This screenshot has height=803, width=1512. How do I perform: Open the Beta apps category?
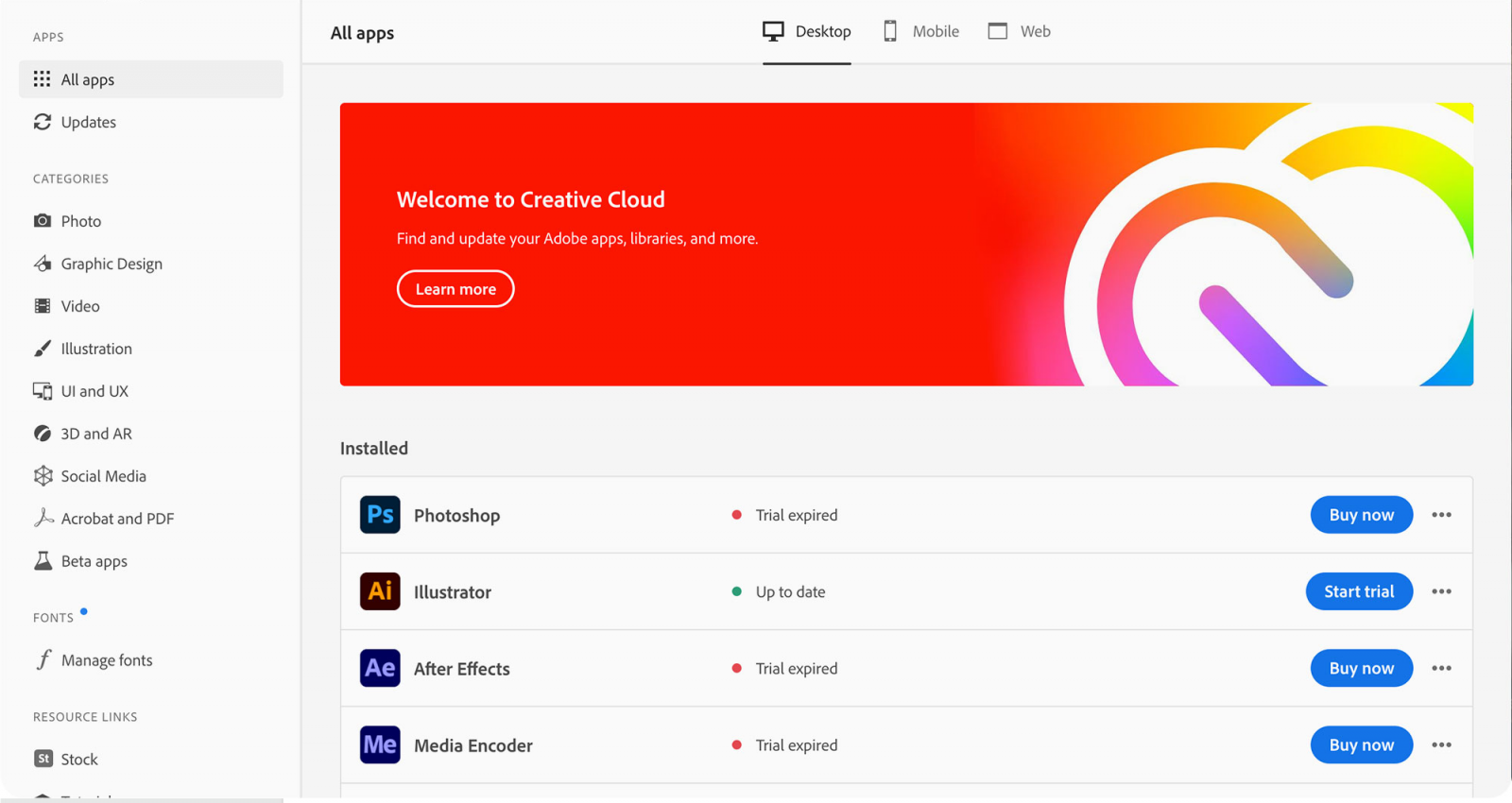[x=151, y=561]
